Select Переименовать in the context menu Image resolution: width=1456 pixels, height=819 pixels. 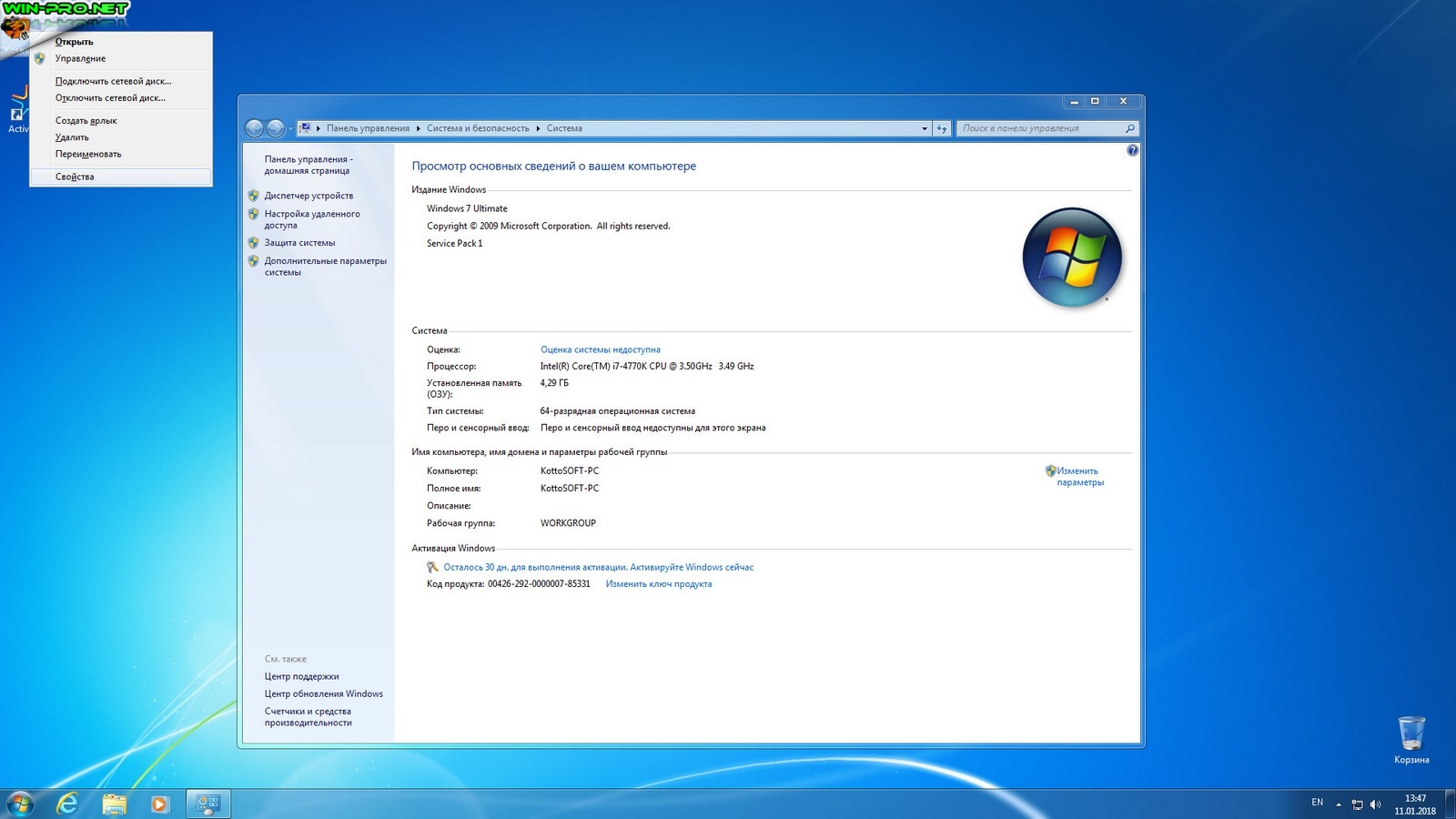(88, 154)
